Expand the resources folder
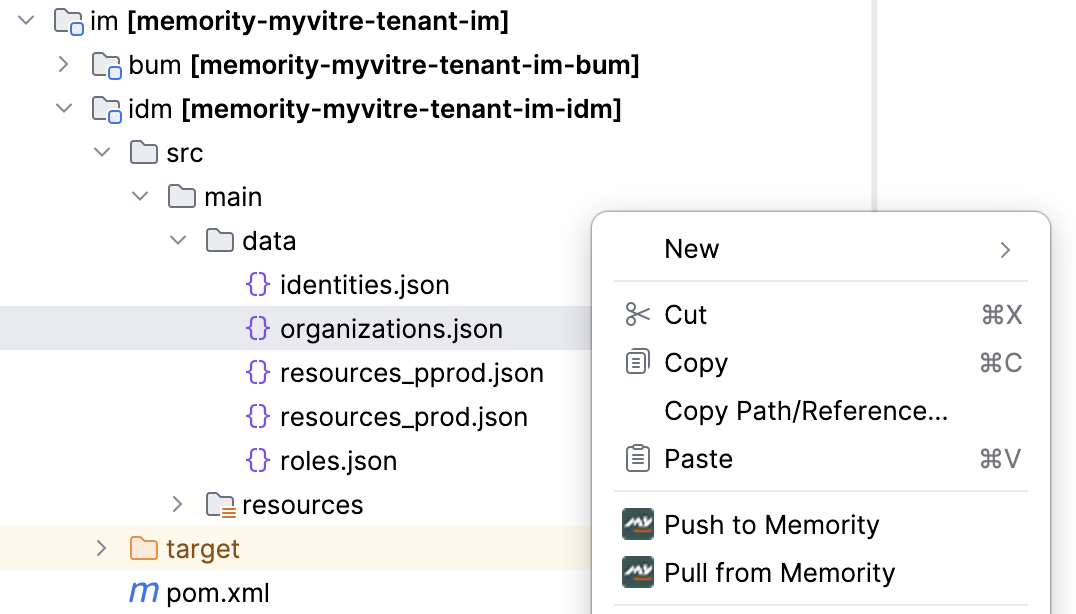The width and height of the screenshot is (1076, 614). 178,504
